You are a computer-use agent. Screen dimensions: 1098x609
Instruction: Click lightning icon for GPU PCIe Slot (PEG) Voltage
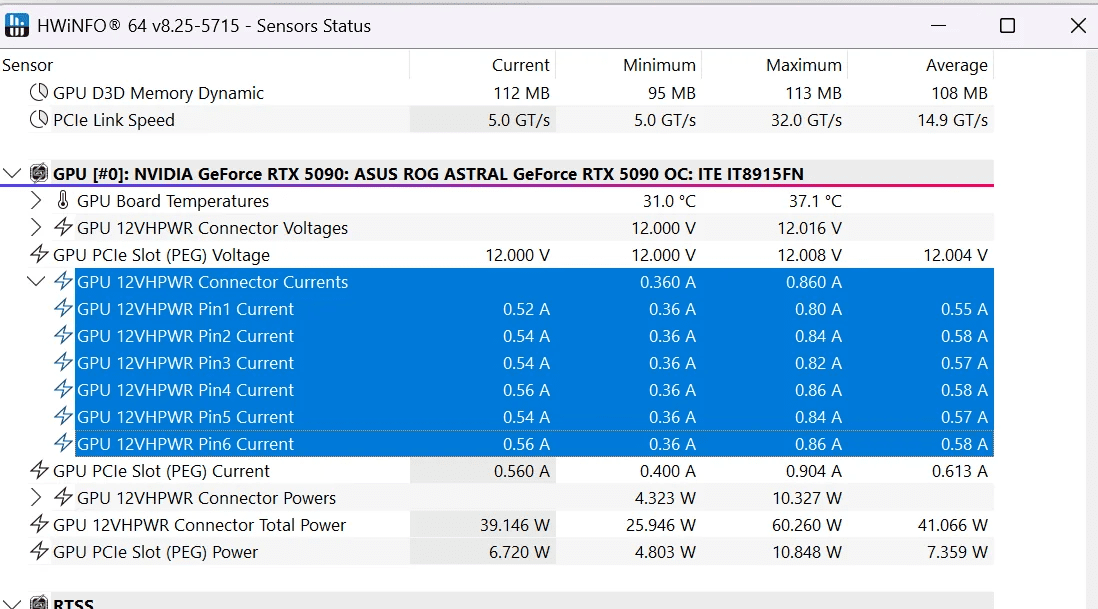click(x=40, y=255)
